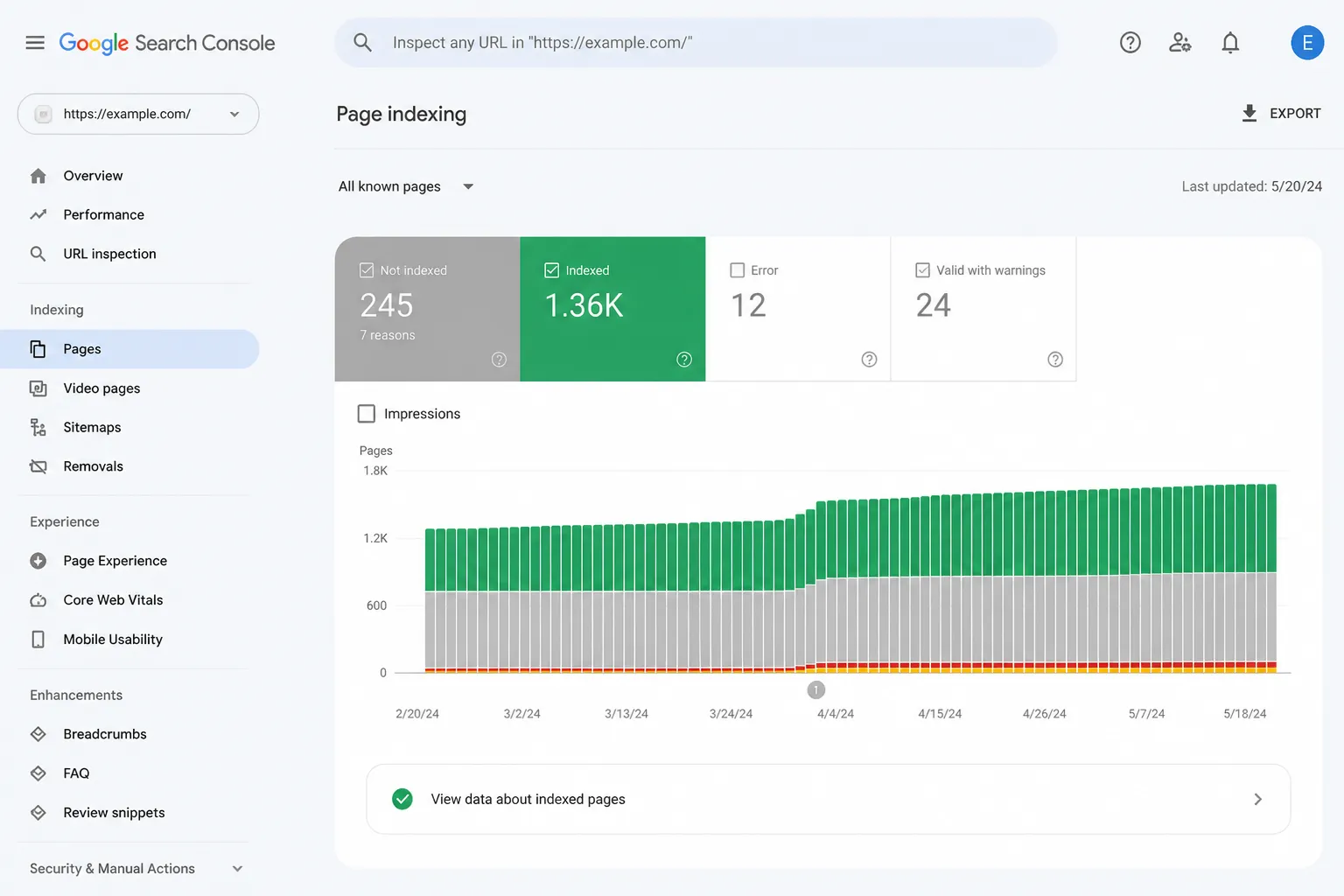The height and width of the screenshot is (896, 1344).
Task: Open help on the Indexed card
Action: (x=684, y=360)
